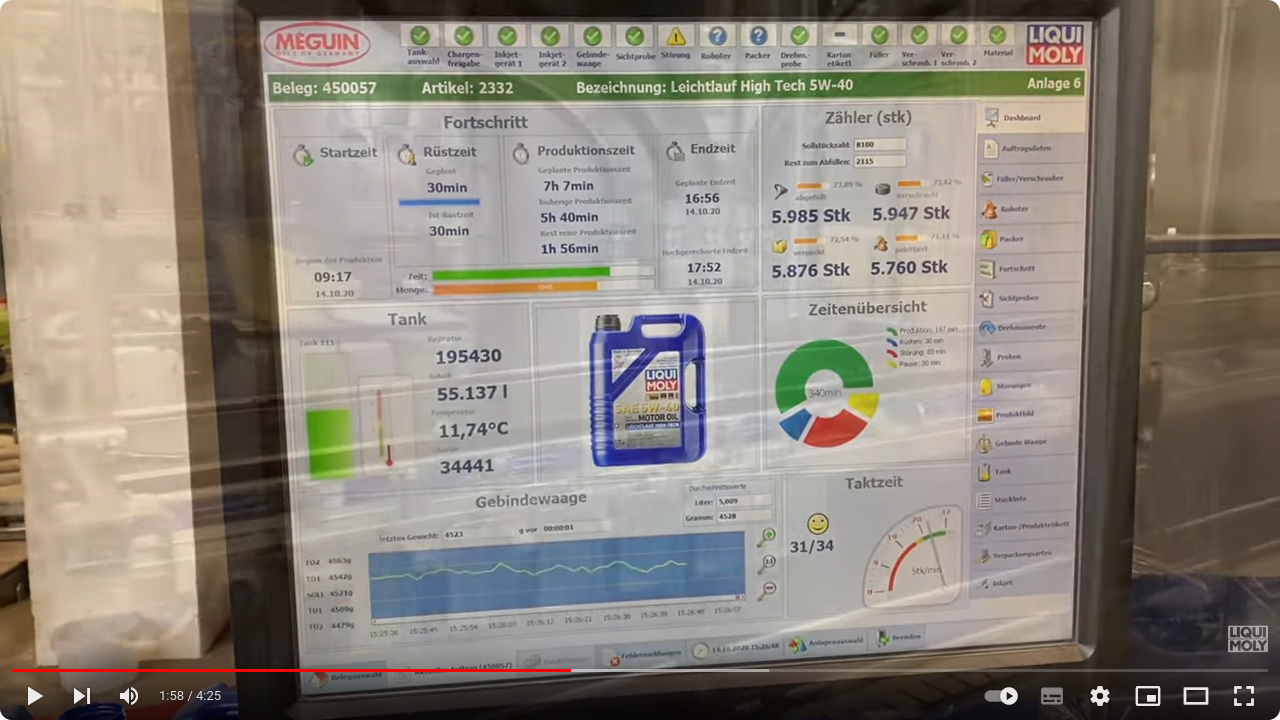
Task: Open the Störung warning triangle icon
Action: 677,36
